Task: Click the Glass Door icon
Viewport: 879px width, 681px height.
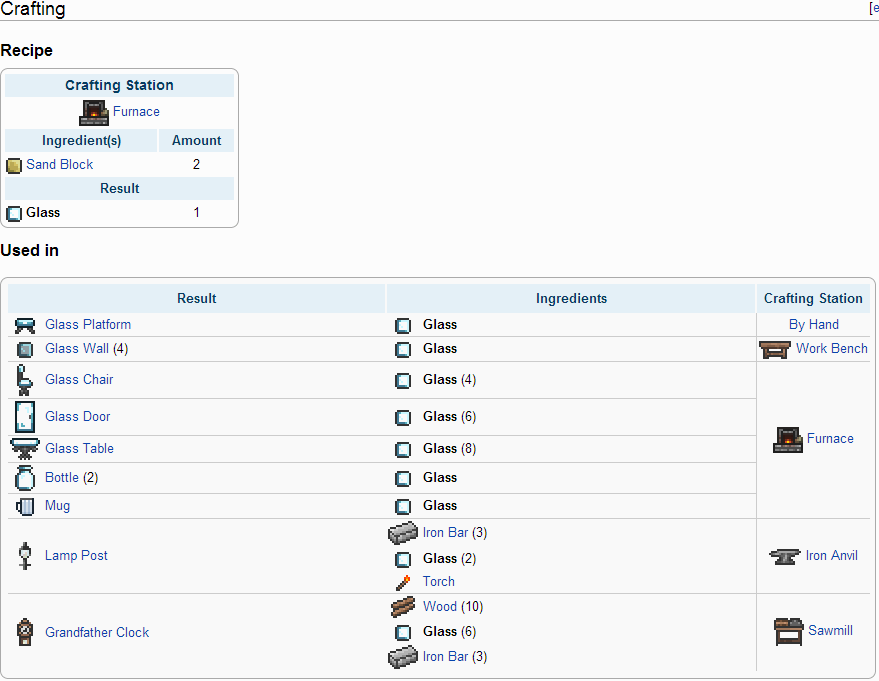Action: [25, 417]
